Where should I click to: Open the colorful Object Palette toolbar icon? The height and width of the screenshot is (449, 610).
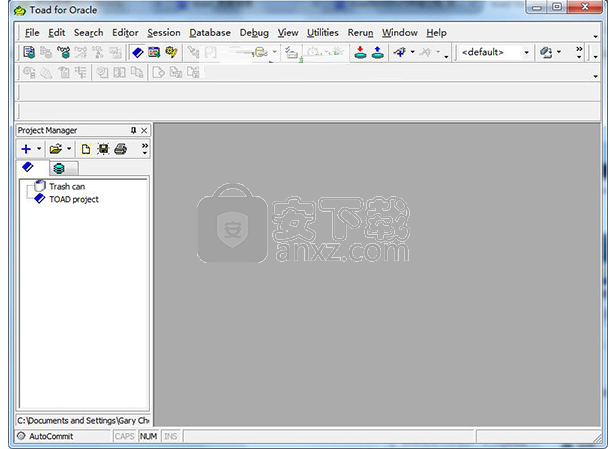(x=154, y=52)
